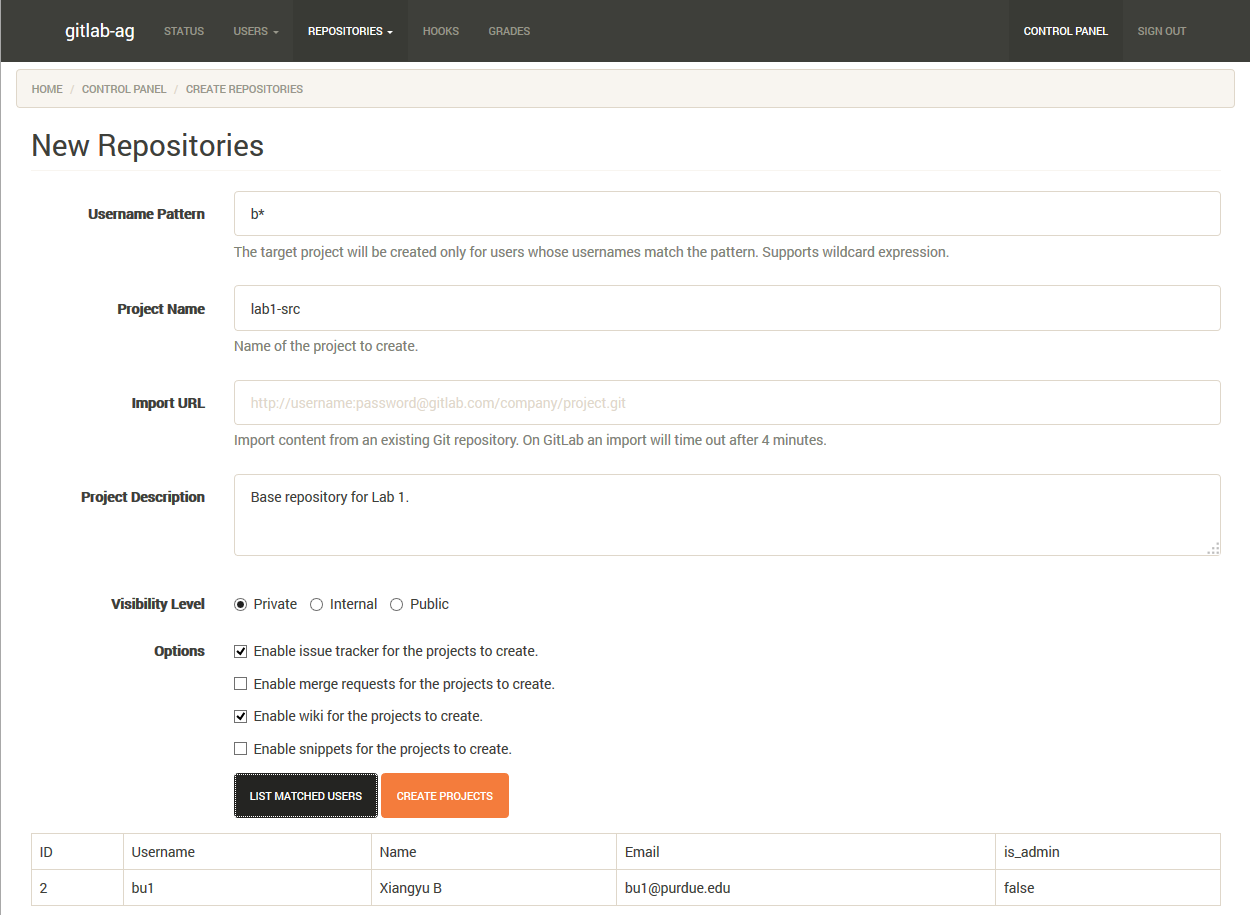This screenshot has height=915, width=1250.
Task: Click the Import URL input field
Action: click(x=727, y=402)
